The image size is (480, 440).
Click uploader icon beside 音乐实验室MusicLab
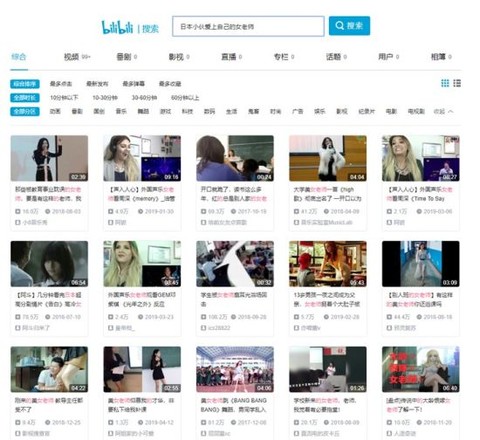coord(296,222)
